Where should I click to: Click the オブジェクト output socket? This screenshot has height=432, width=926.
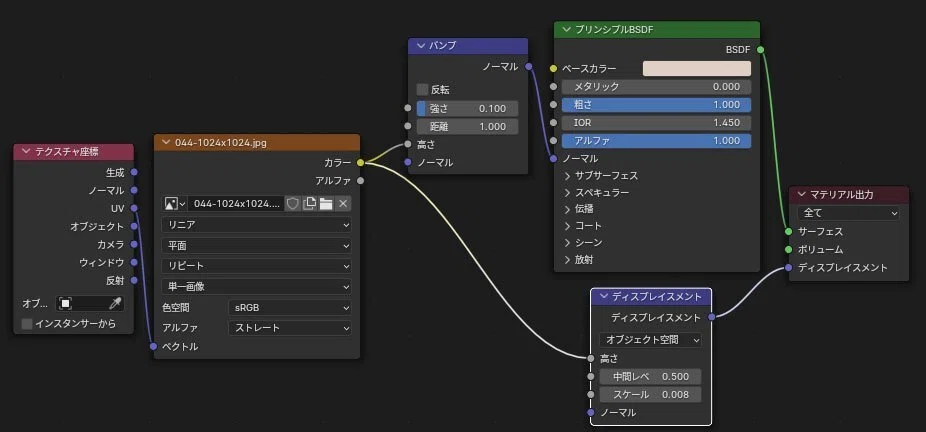coord(134,227)
